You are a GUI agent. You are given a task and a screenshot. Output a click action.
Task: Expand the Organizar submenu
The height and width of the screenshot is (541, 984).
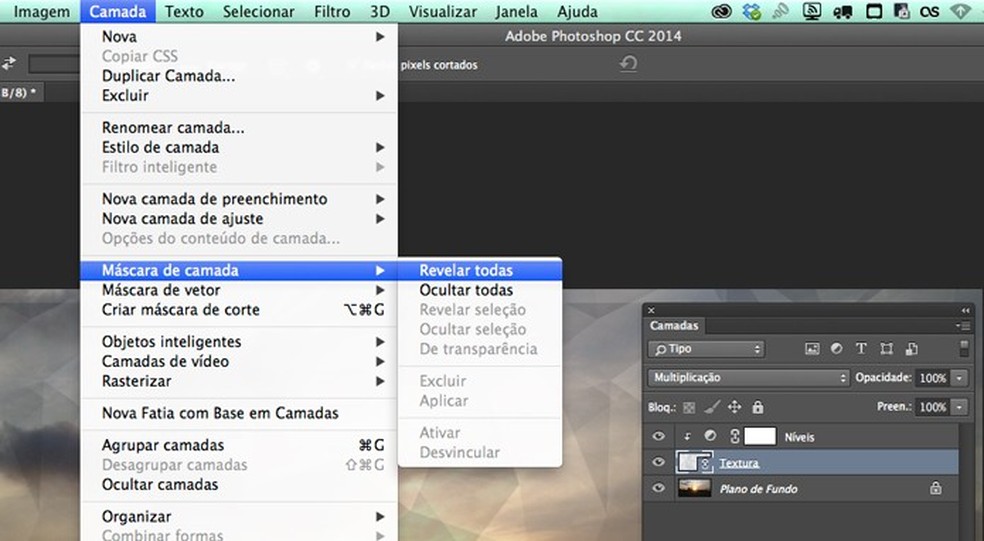pyautogui.click(x=239, y=517)
